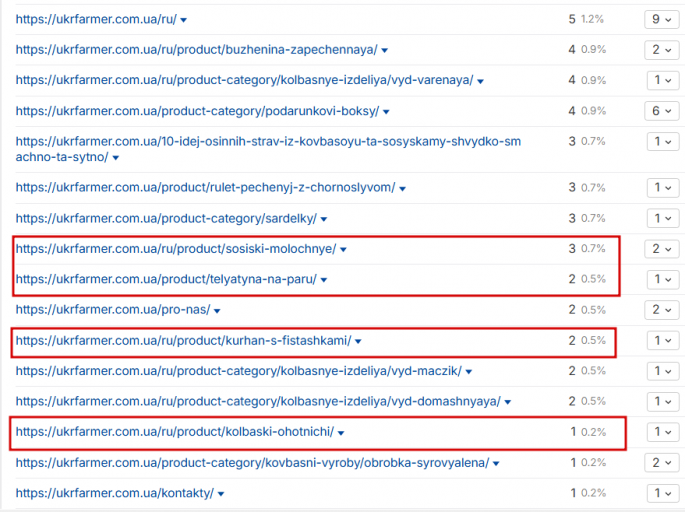Viewport: 685px width, 512px height.
Task: Open the pro-nas page link
Action: tap(113, 310)
